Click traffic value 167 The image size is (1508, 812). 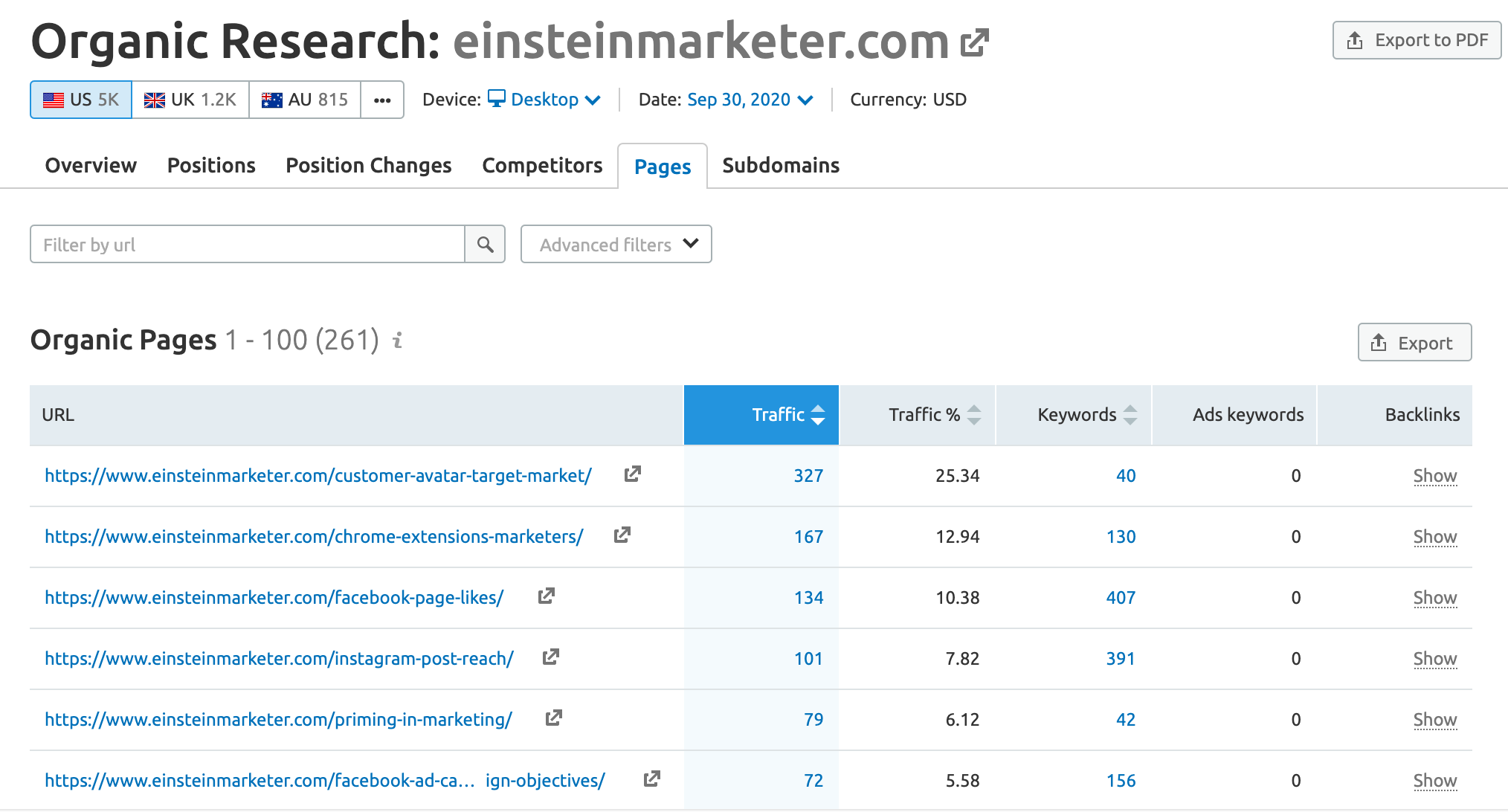(808, 536)
